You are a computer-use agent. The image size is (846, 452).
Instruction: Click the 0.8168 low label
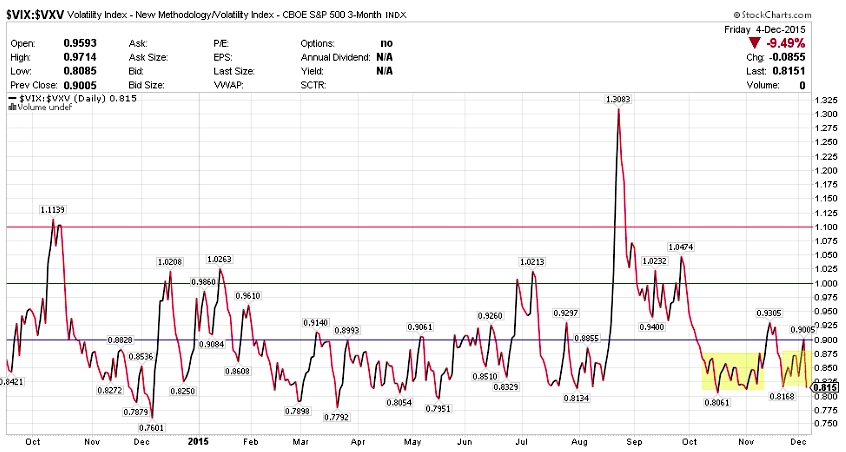(781, 396)
